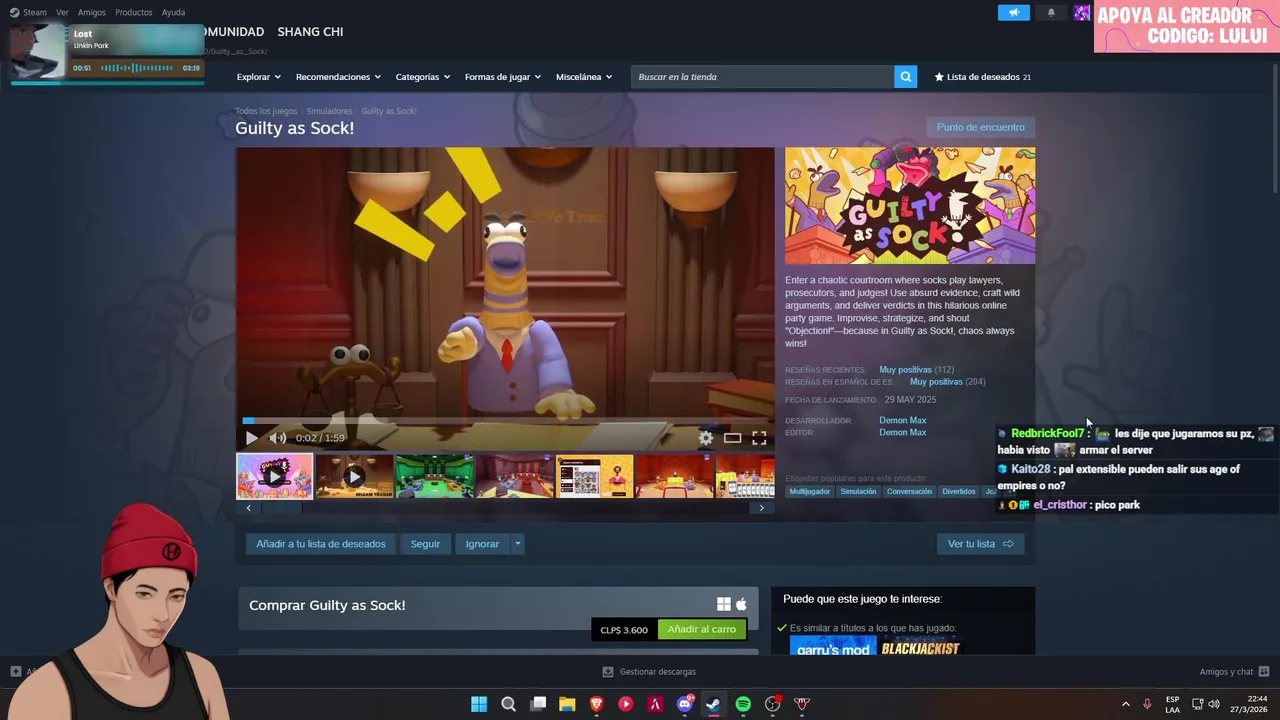Expand the Formas de jugar dropdown
Screen dimensions: 1280x720
[502, 77]
